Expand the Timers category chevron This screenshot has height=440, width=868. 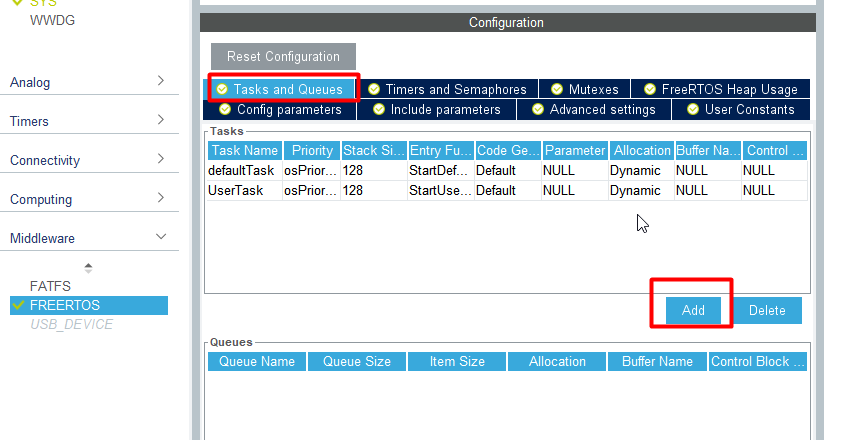[161, 120]
